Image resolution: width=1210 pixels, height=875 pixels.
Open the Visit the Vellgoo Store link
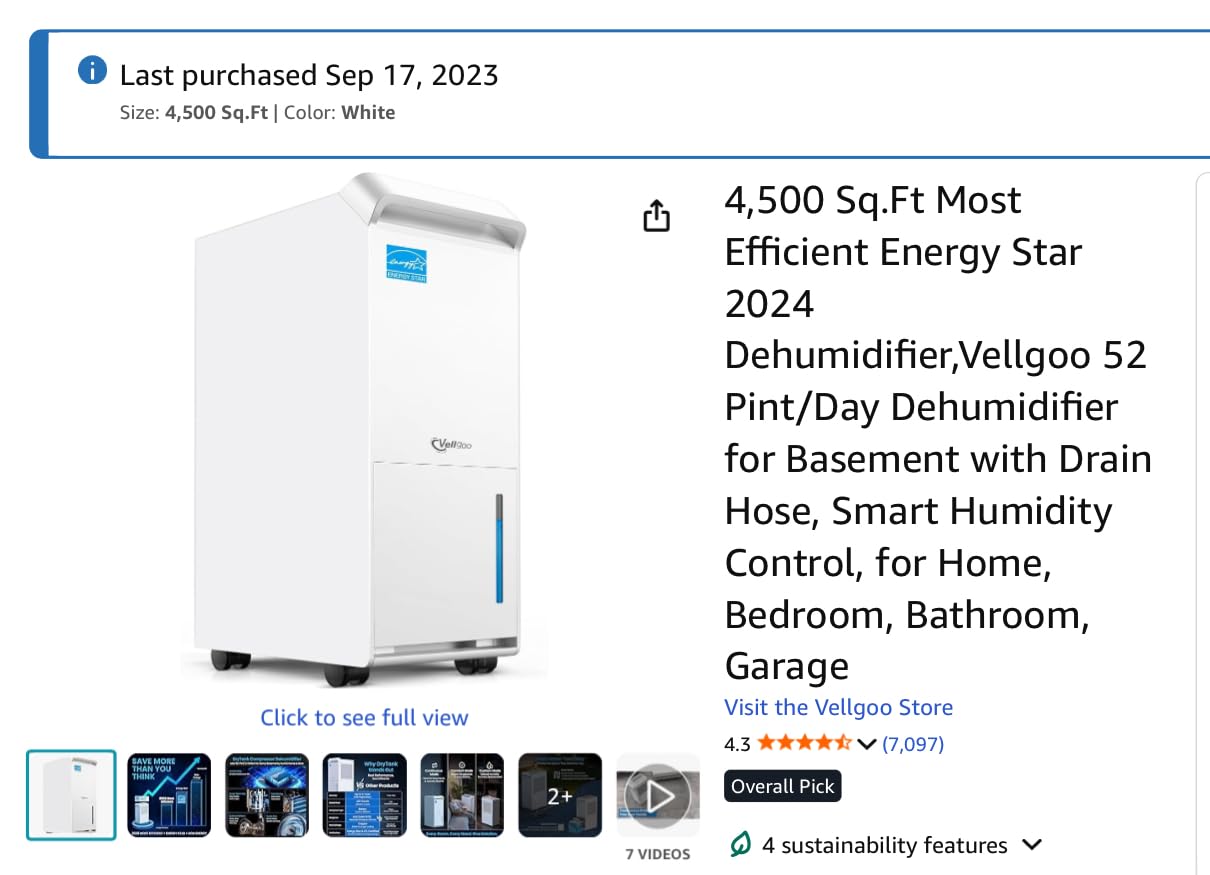[838, 707]
